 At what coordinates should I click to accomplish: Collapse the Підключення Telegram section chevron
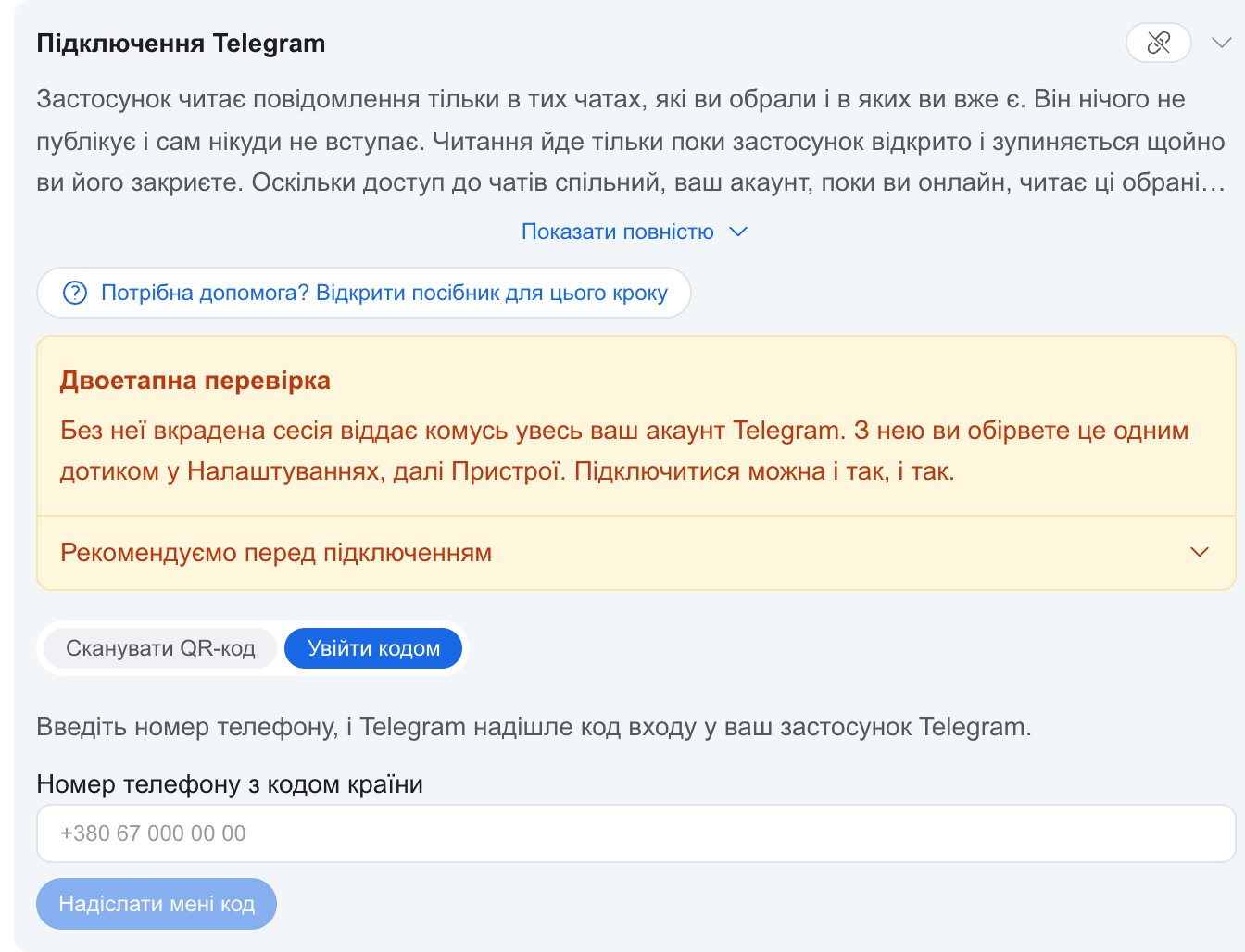tap(1222, 43)
